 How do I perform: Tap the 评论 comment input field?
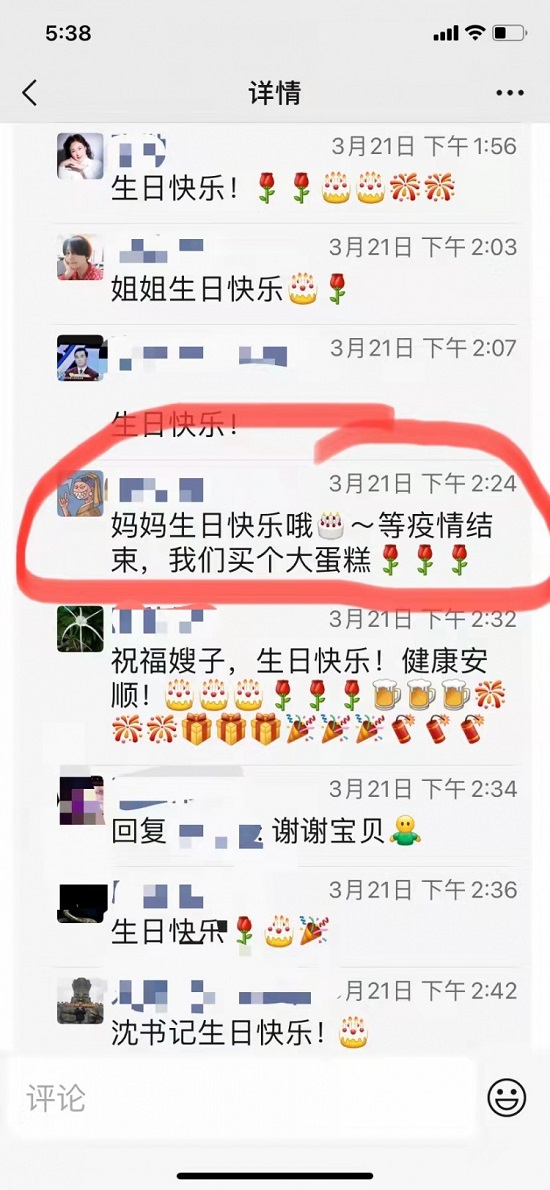(x=241, y=1097)
